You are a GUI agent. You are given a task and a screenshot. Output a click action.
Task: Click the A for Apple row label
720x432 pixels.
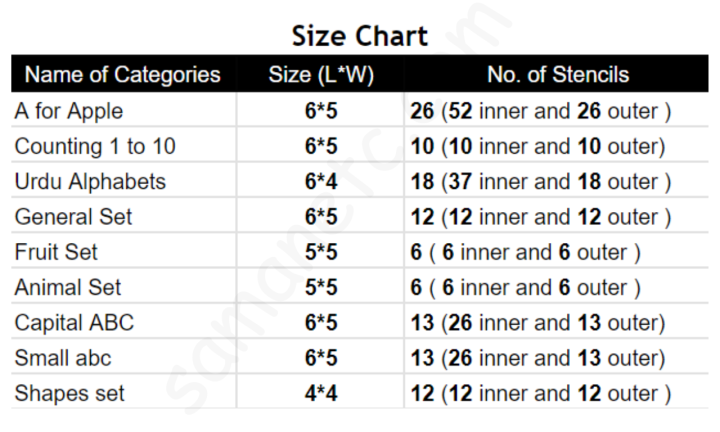coord(69,111)
